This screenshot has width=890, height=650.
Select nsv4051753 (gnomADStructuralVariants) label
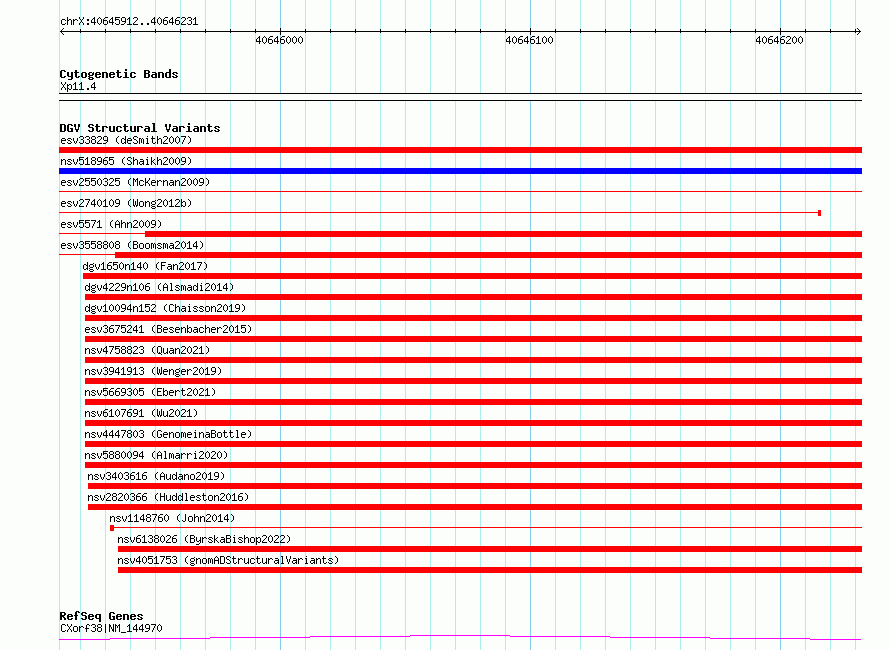click(228, 560)
